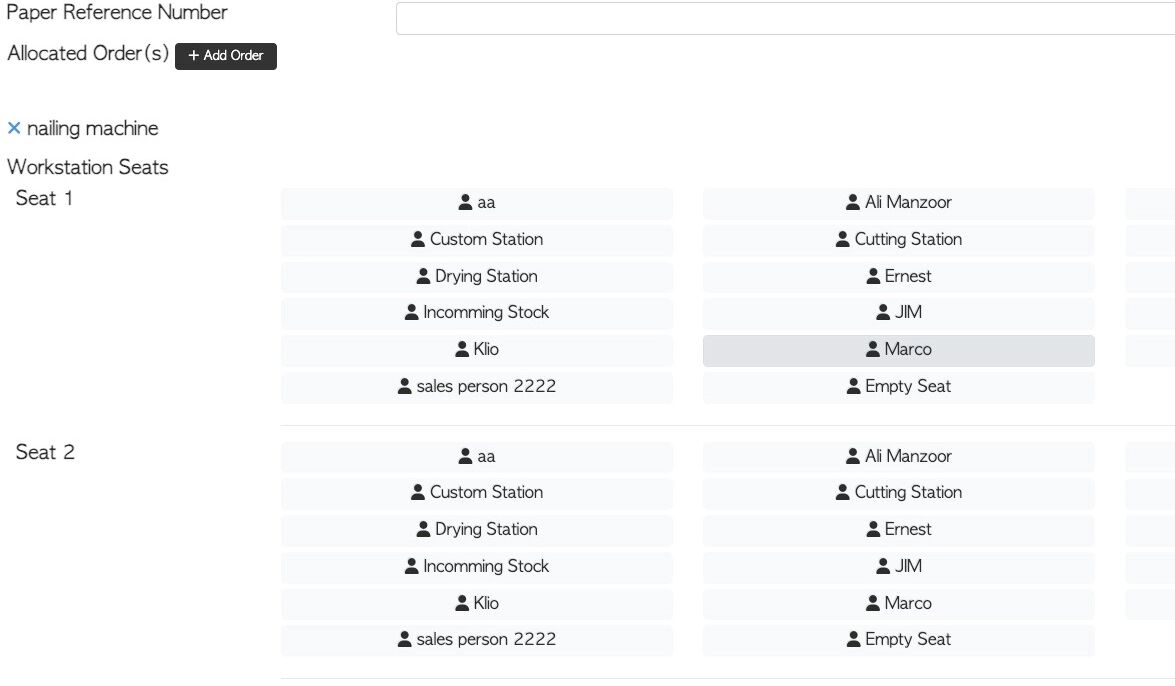This screenshot has height=686, width=1175.
Task: Choose Empty Seat for Seat 2
Action: point(898,640)
